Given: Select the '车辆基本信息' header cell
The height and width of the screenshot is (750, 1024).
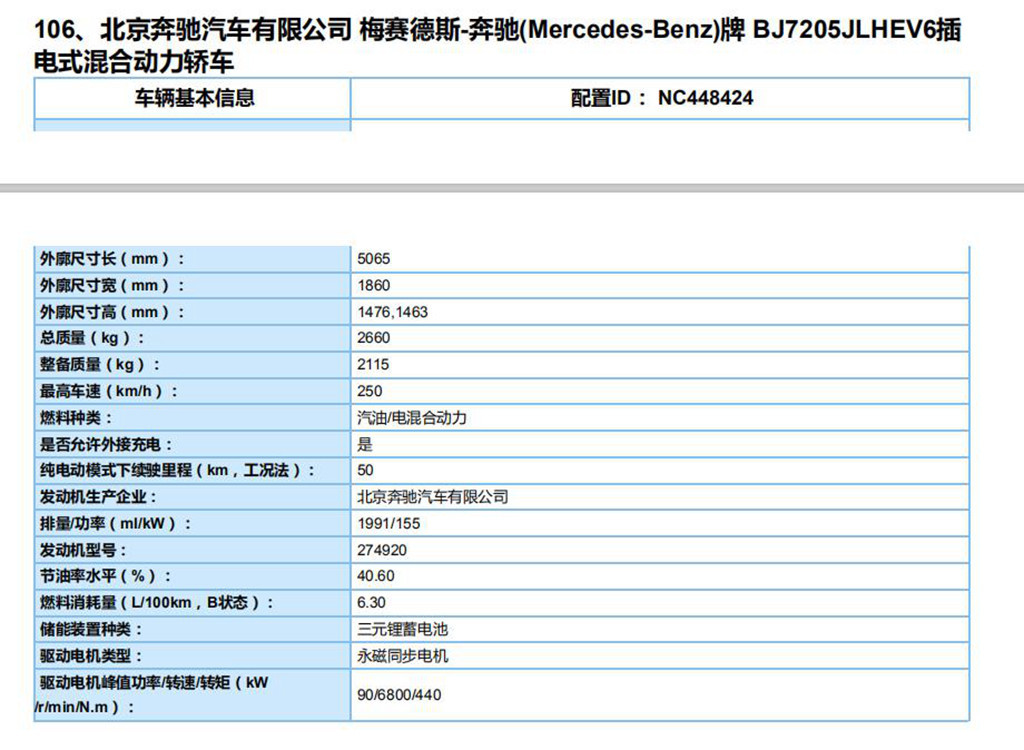Looking at the screenshot, I should pyautogui.click(x=193, y=98).
